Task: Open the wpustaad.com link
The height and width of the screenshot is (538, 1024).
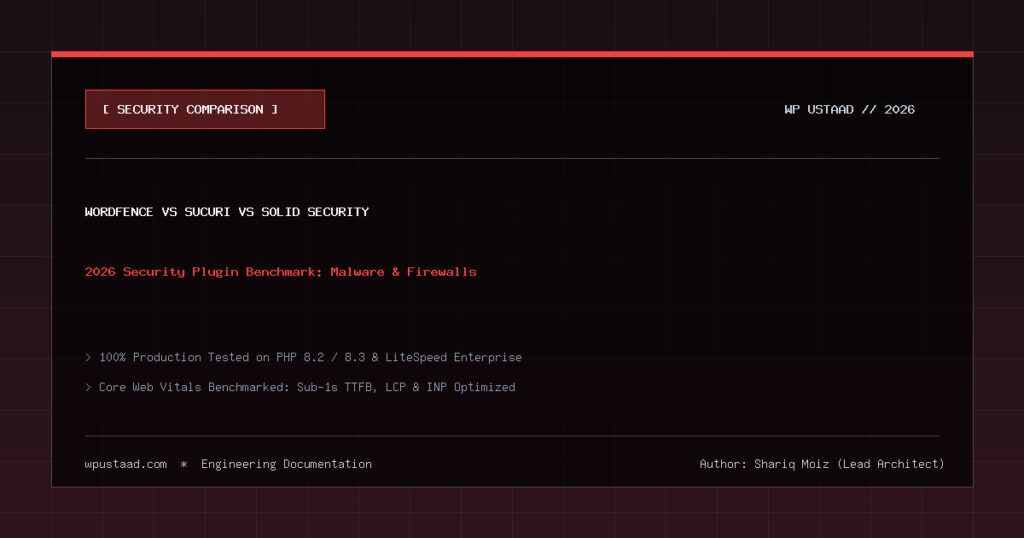Action: 125,464
